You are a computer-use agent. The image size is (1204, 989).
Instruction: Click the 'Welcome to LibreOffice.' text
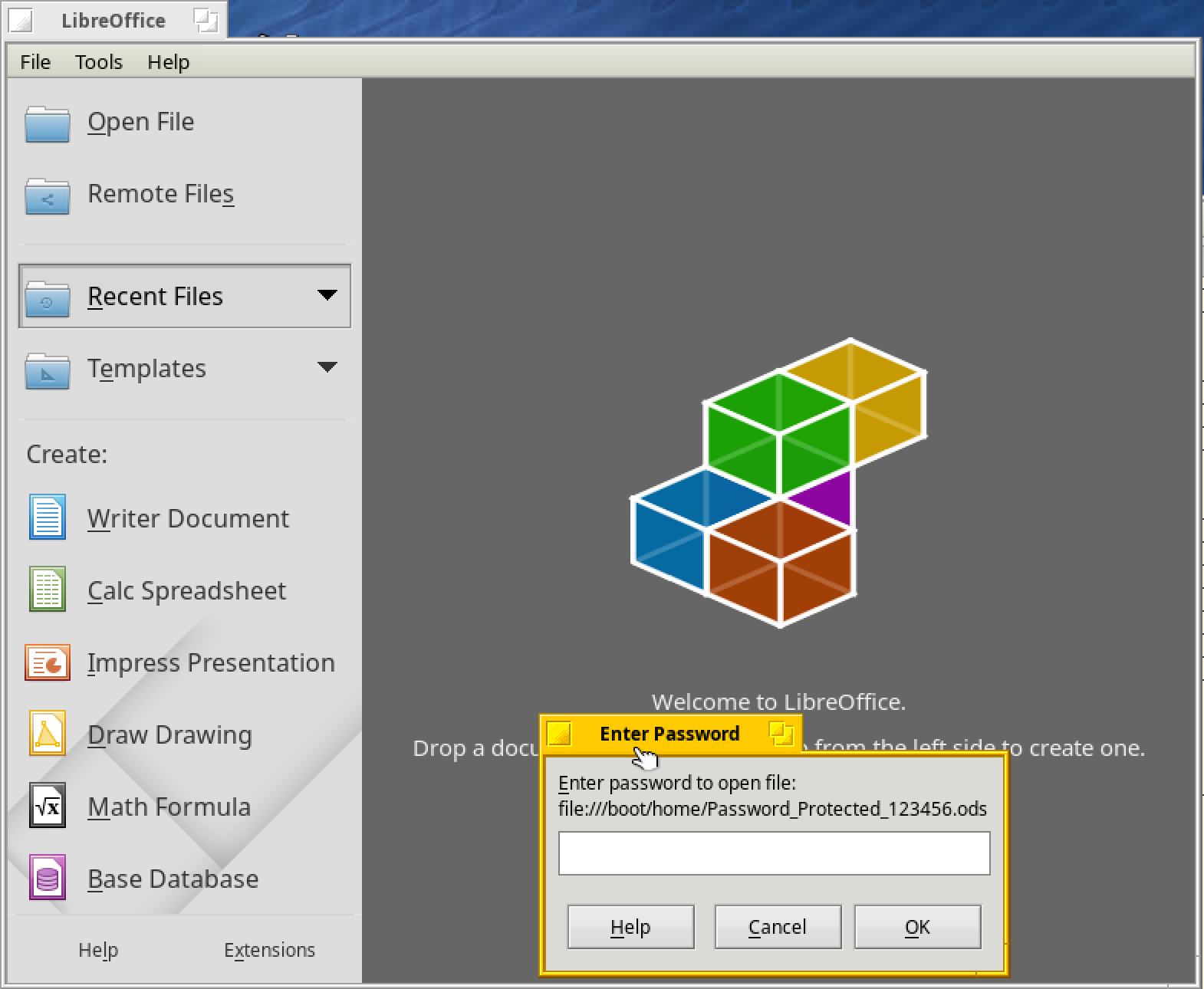(x=778, y=702)
